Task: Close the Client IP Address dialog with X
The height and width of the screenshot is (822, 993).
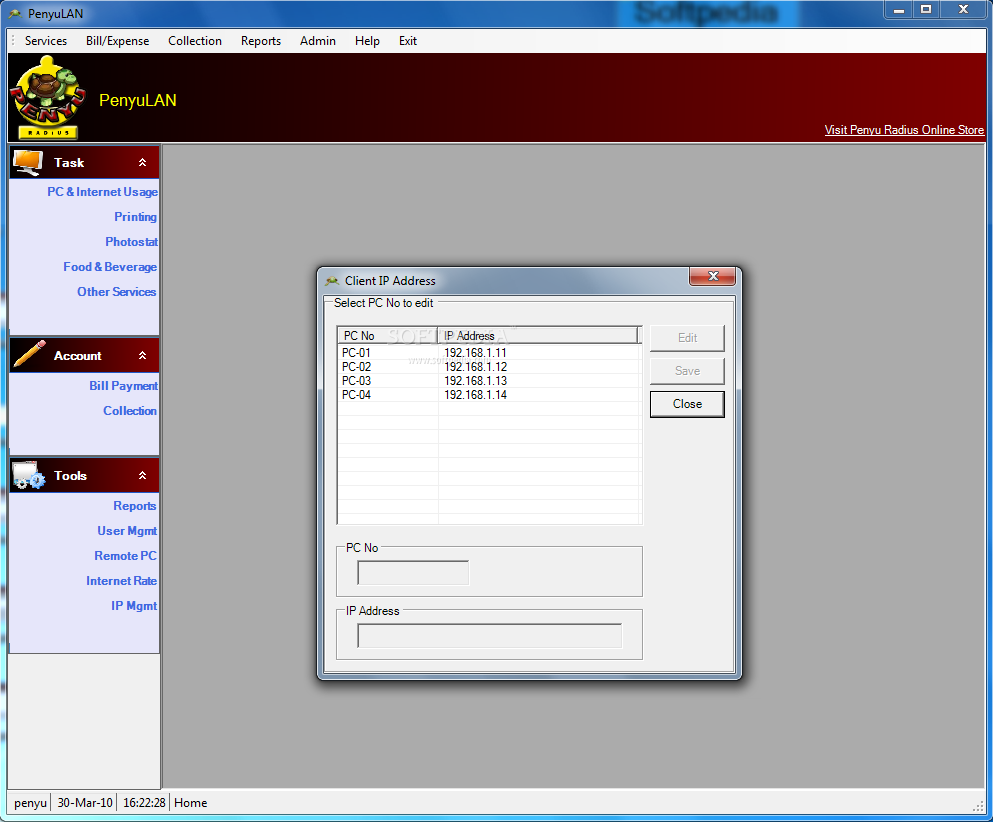Action: [712, 276]
